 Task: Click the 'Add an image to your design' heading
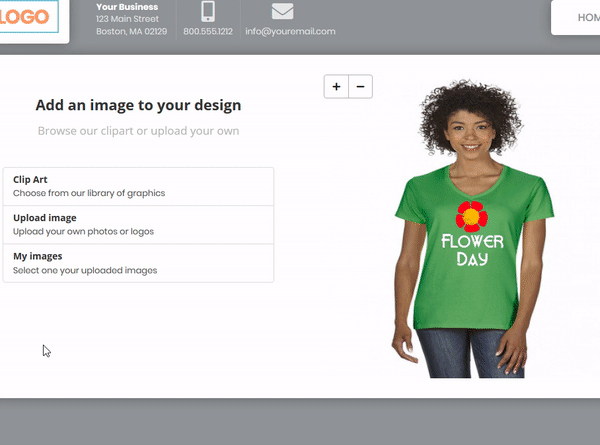point(138,105)
